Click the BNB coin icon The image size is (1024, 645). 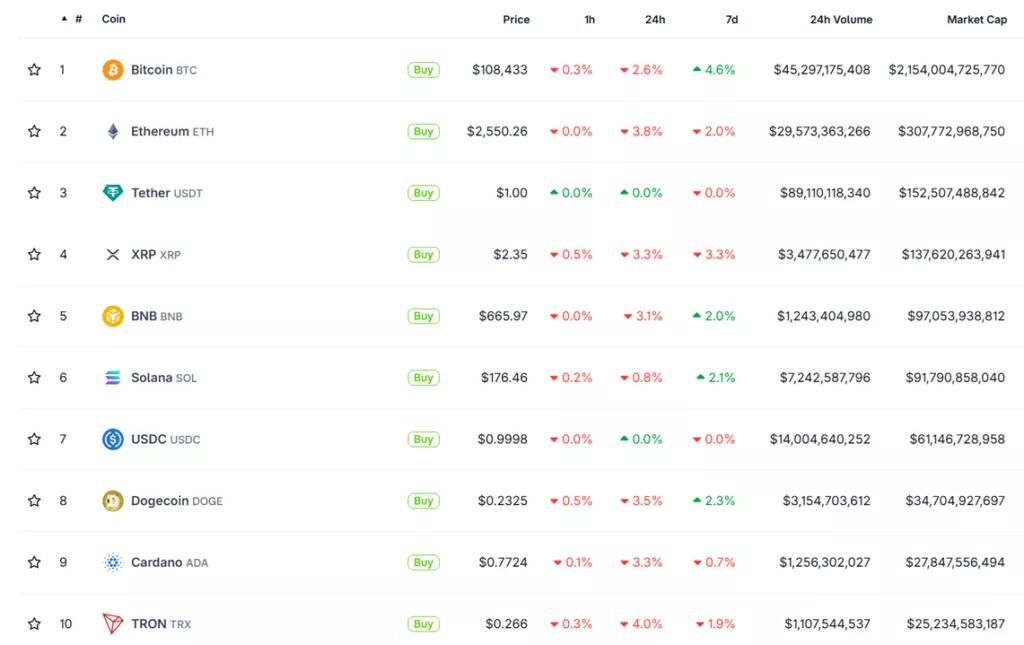tap(113, 316)
